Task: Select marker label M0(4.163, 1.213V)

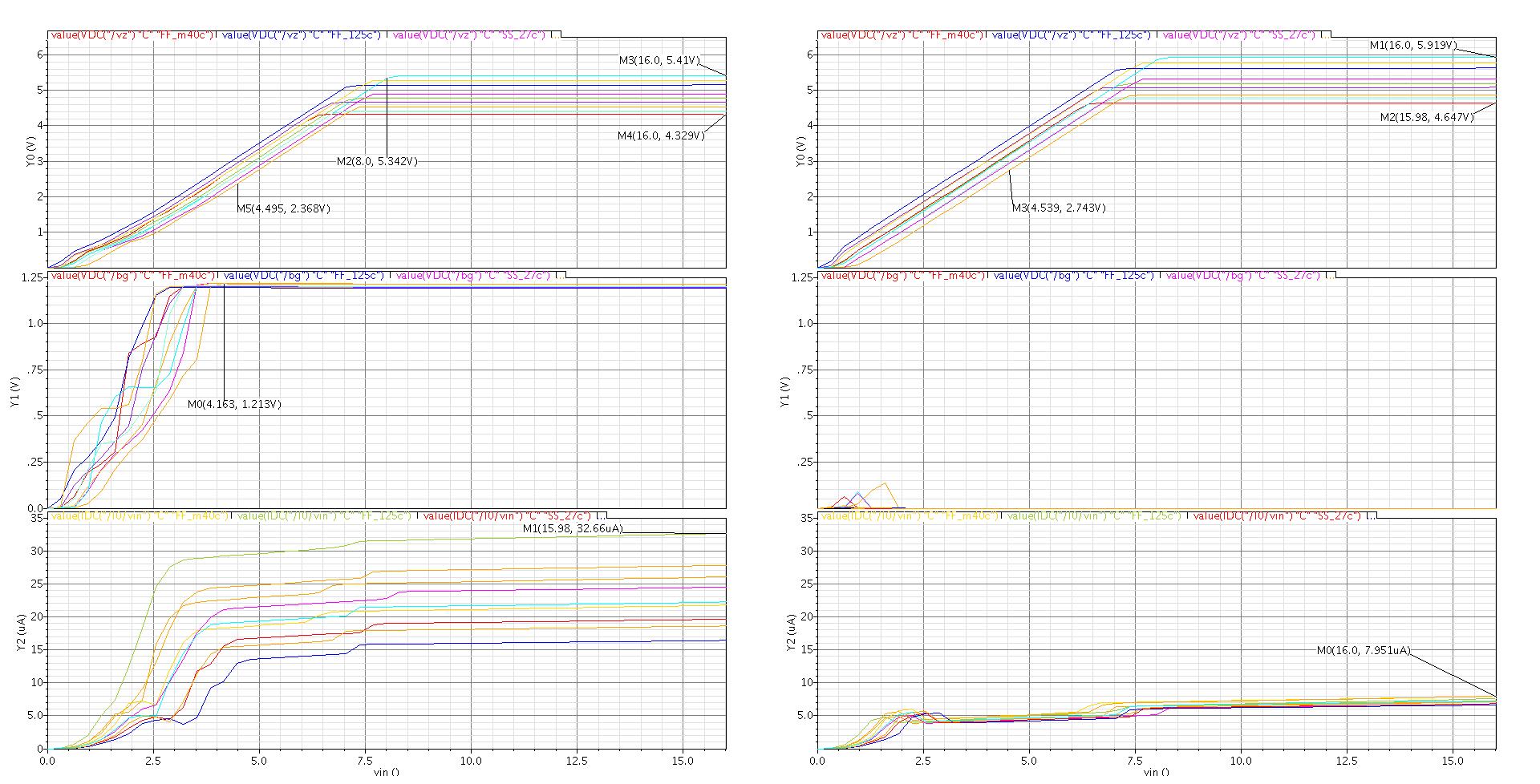Action: [234, 404]
